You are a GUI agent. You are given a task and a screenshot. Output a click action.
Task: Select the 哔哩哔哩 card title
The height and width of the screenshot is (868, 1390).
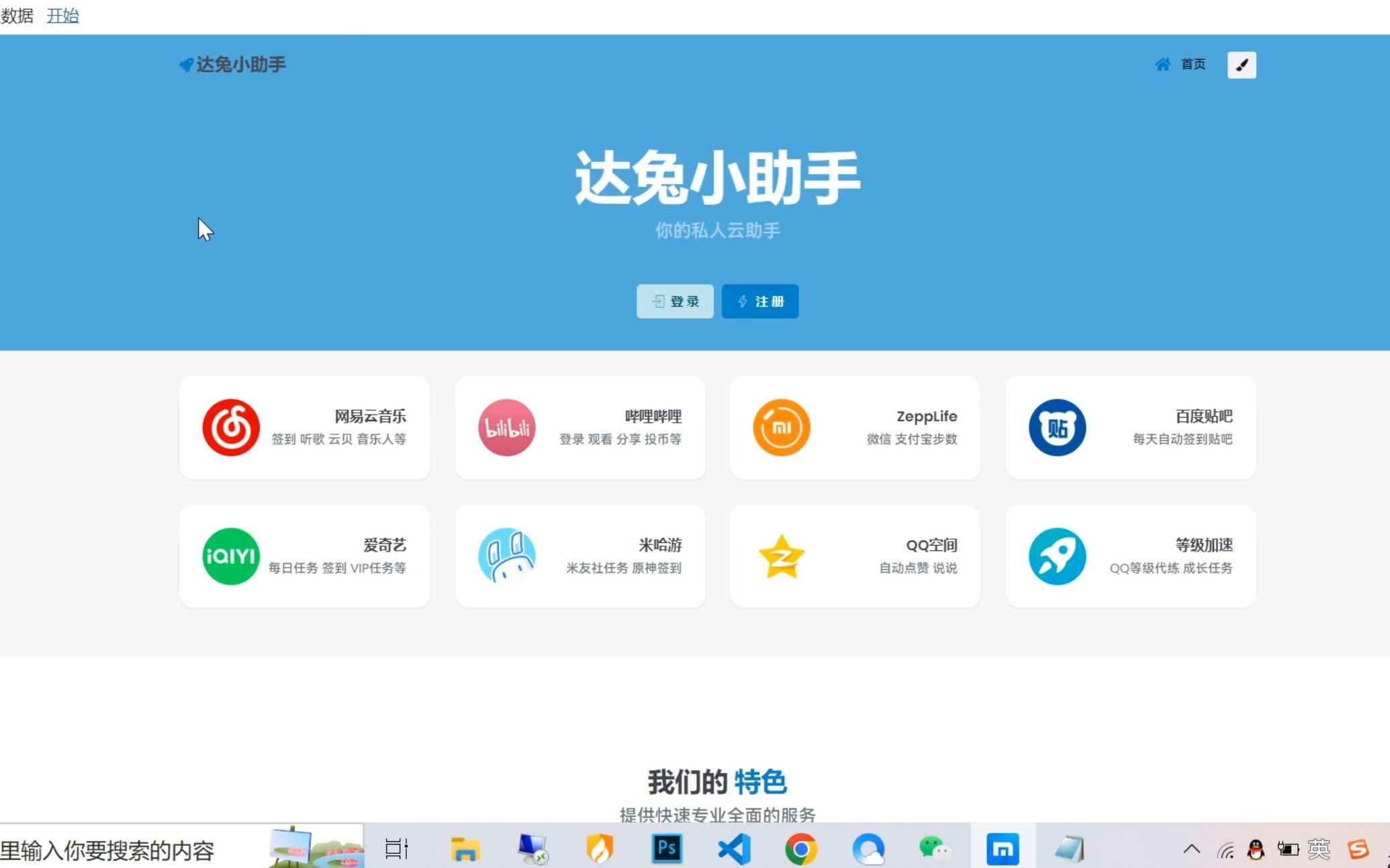tap(653, 416)
